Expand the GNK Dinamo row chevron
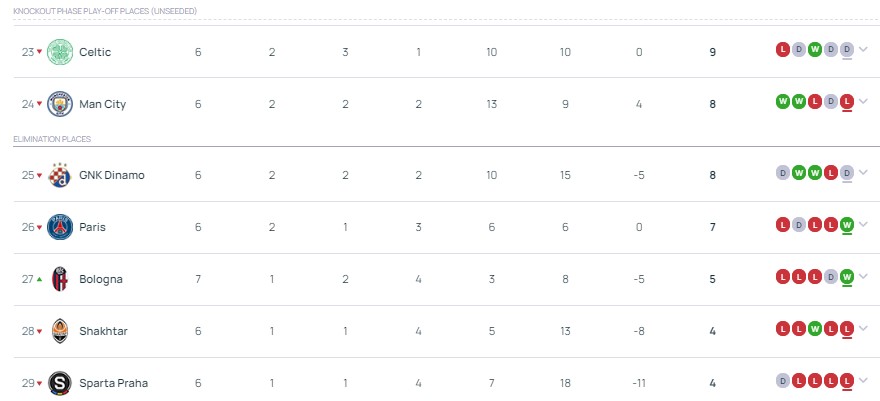The width and height of the screenshot is (880, 401). pos(863,172)
